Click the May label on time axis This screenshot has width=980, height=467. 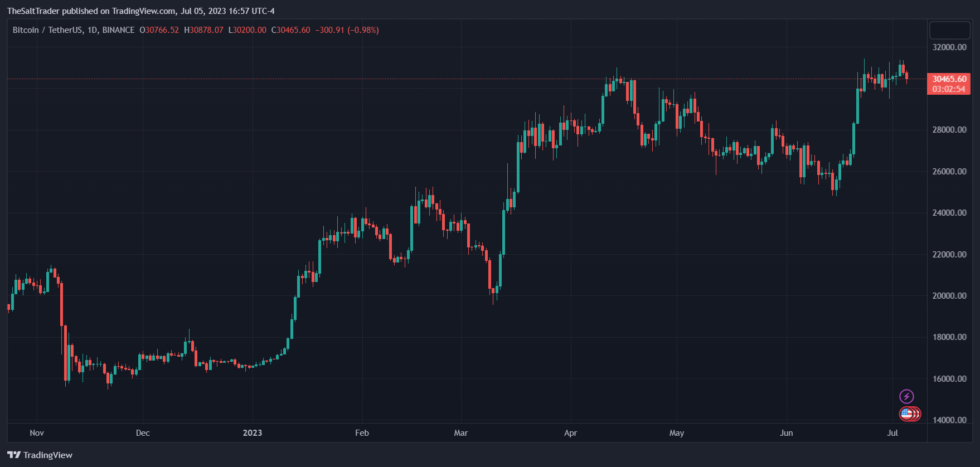pyautogui.click(x=676, y=433)
